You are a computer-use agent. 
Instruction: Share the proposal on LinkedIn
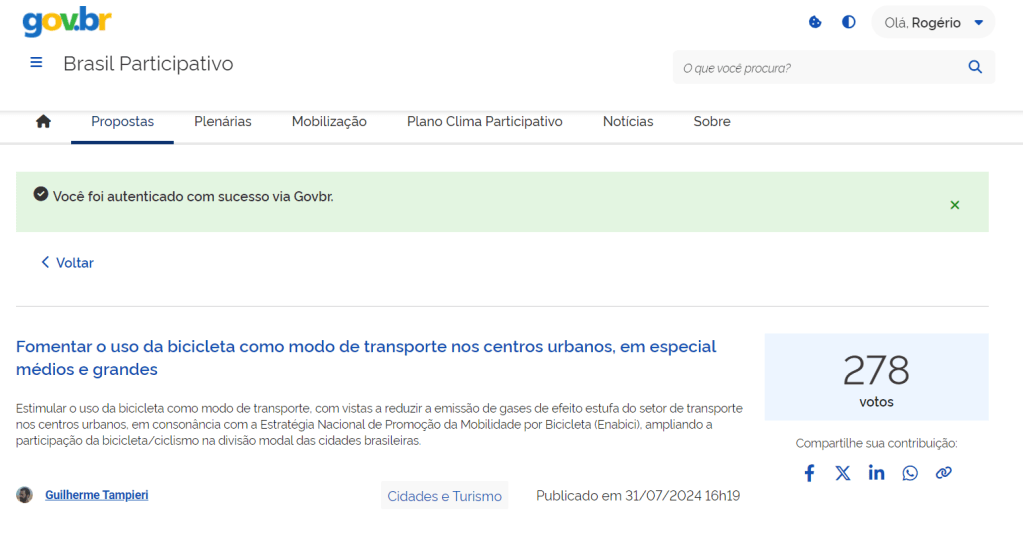(x=876, y=473)
